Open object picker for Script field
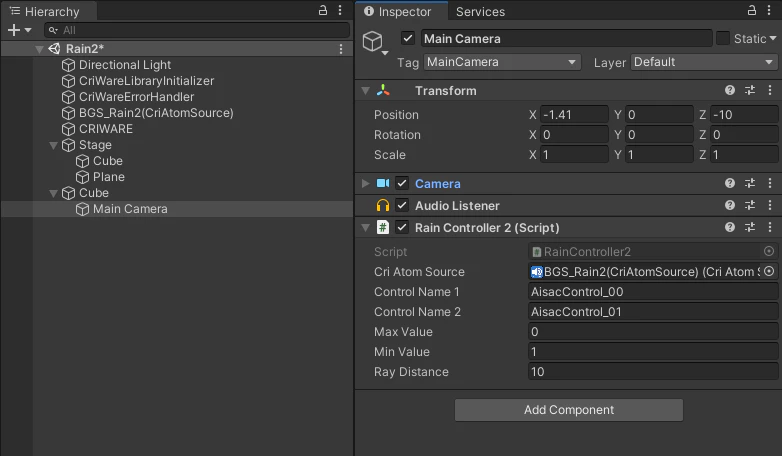 pyautogui.click(x=769, y=251)
